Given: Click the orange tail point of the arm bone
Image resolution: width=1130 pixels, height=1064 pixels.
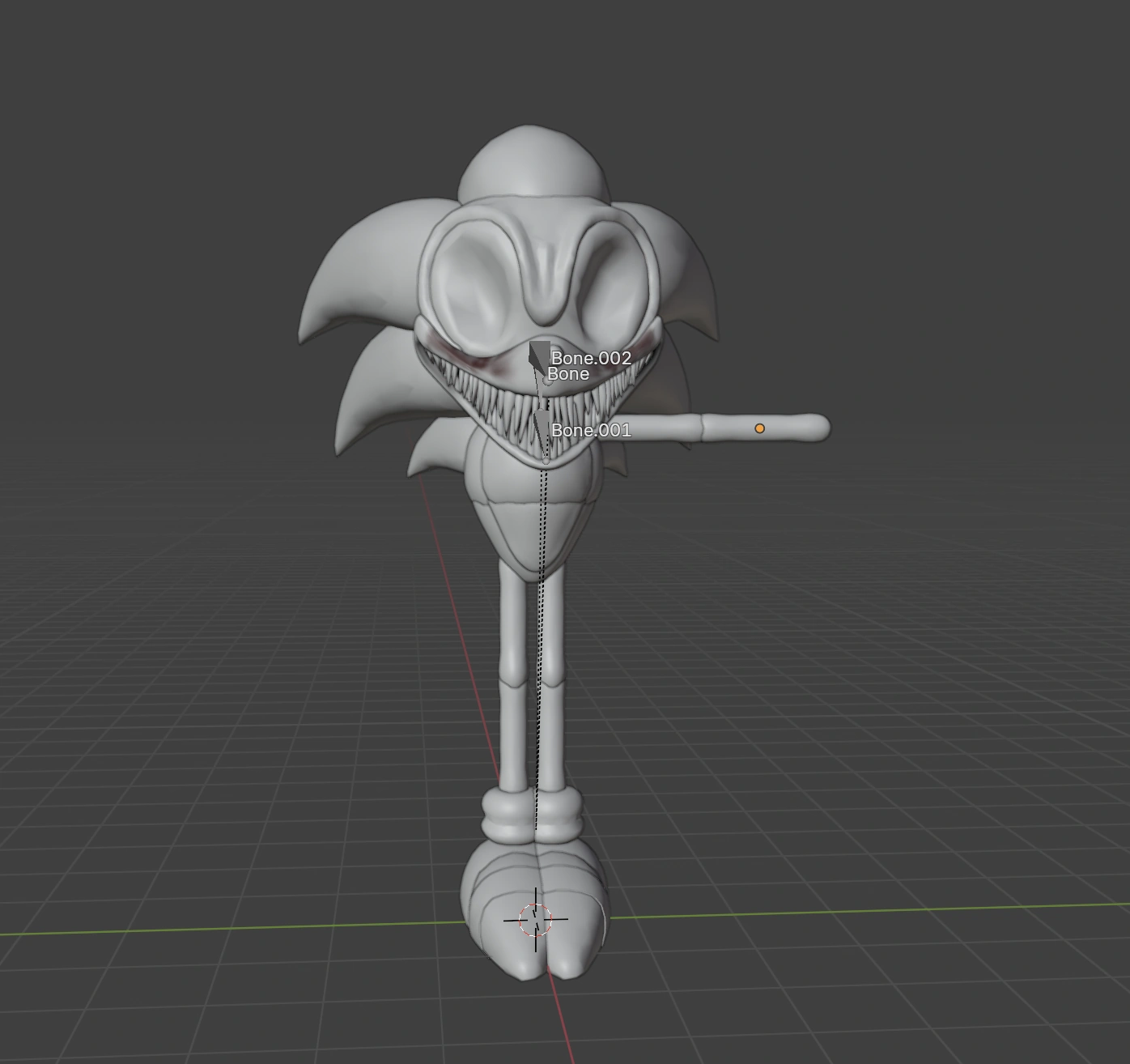Looking at the screenshot, I should pos(760,427).
